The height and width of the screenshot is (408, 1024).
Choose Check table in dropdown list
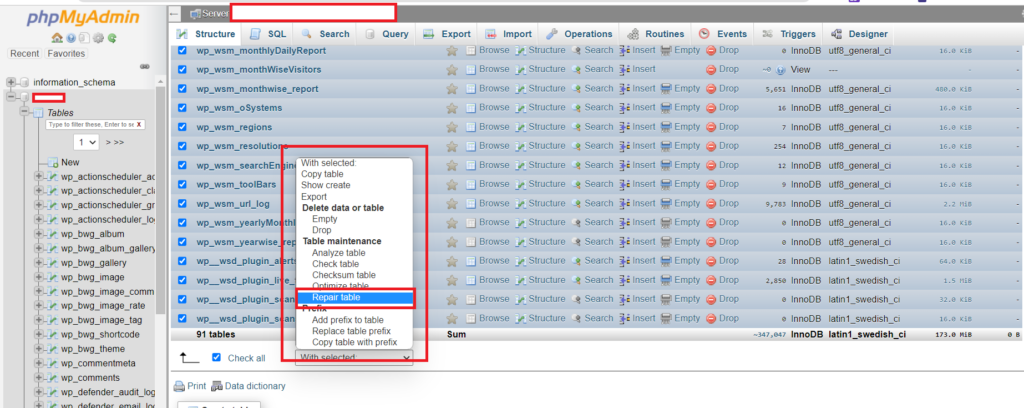(x=335, y=264)
